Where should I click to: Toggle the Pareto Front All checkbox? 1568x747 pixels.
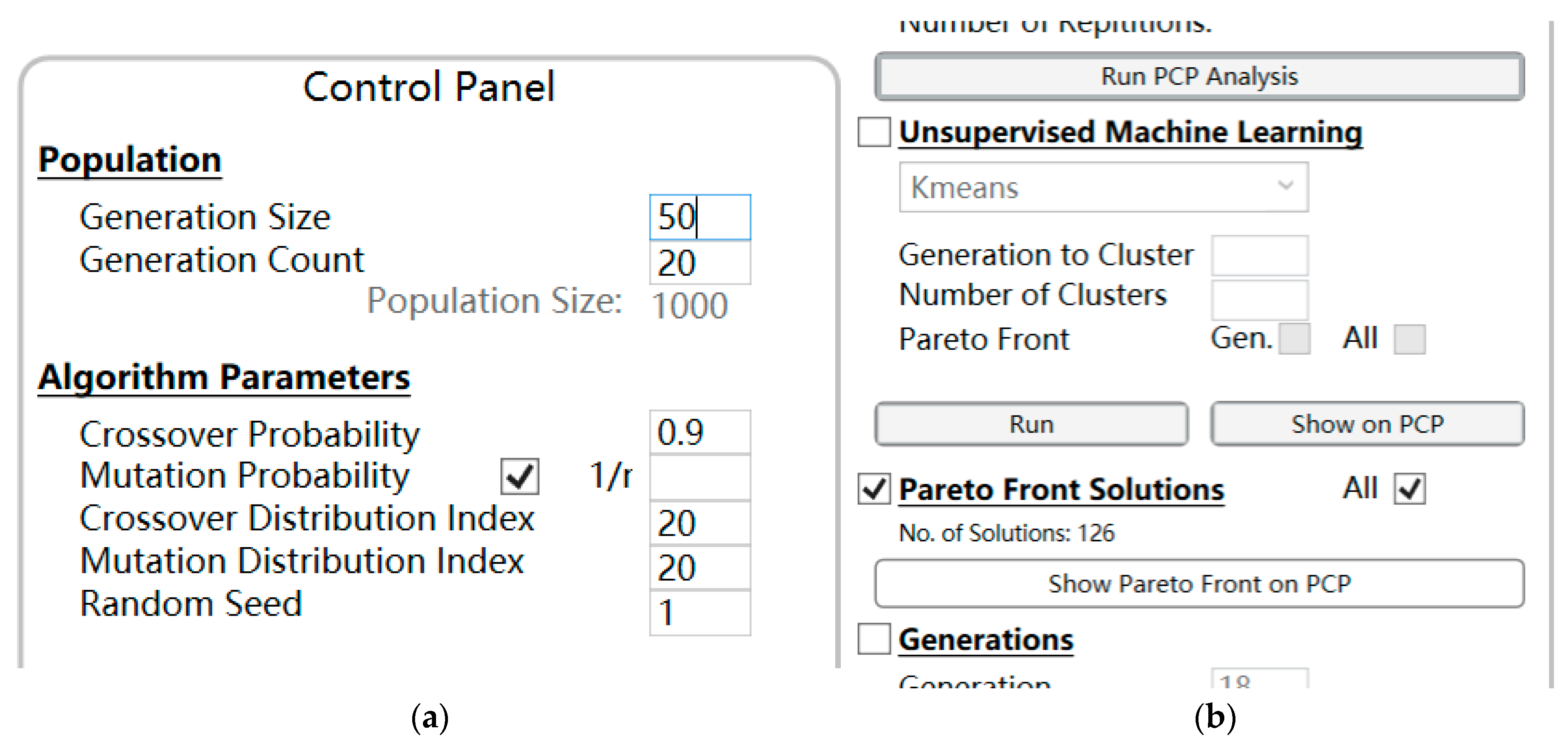point(1409,339)
